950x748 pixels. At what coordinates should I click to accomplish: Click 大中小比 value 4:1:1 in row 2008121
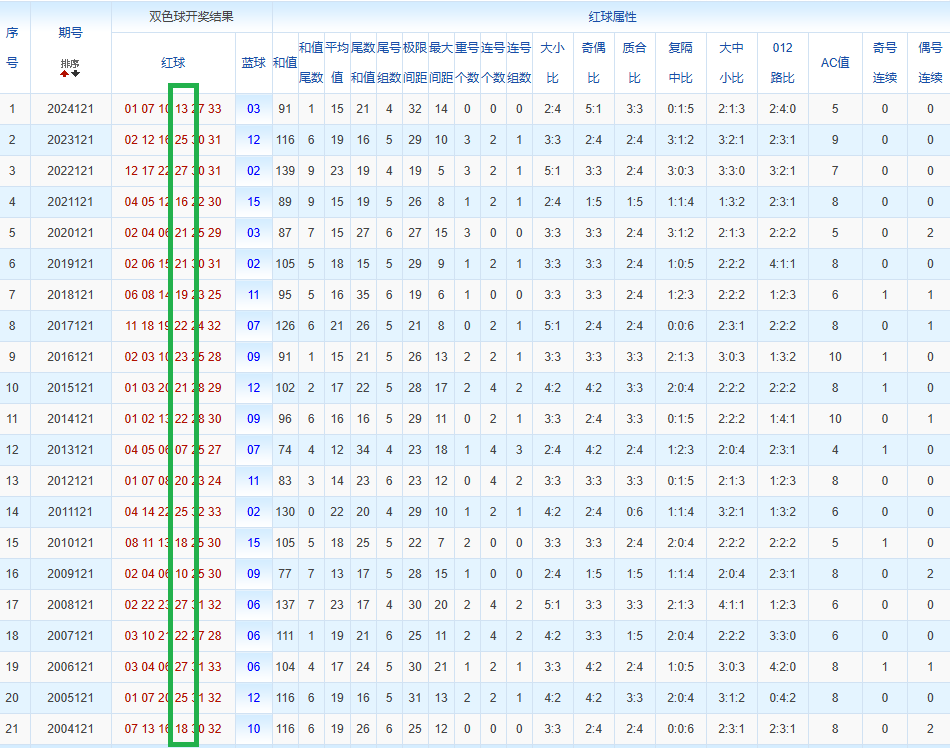[x=731, y=604]
